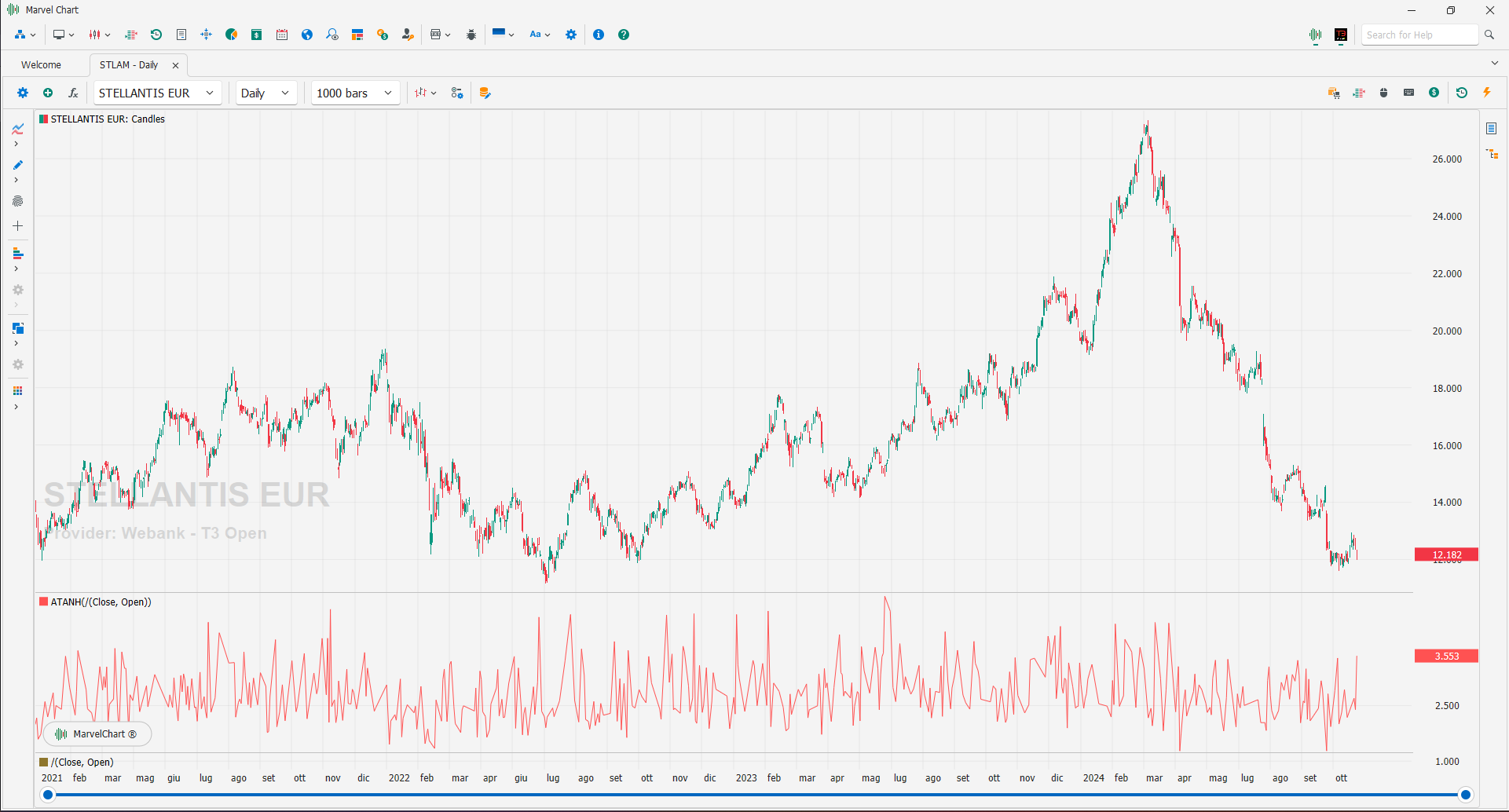Screen dimensions: 1509x812
Task: Click the blue info icon
Action: tap(599, 35)
